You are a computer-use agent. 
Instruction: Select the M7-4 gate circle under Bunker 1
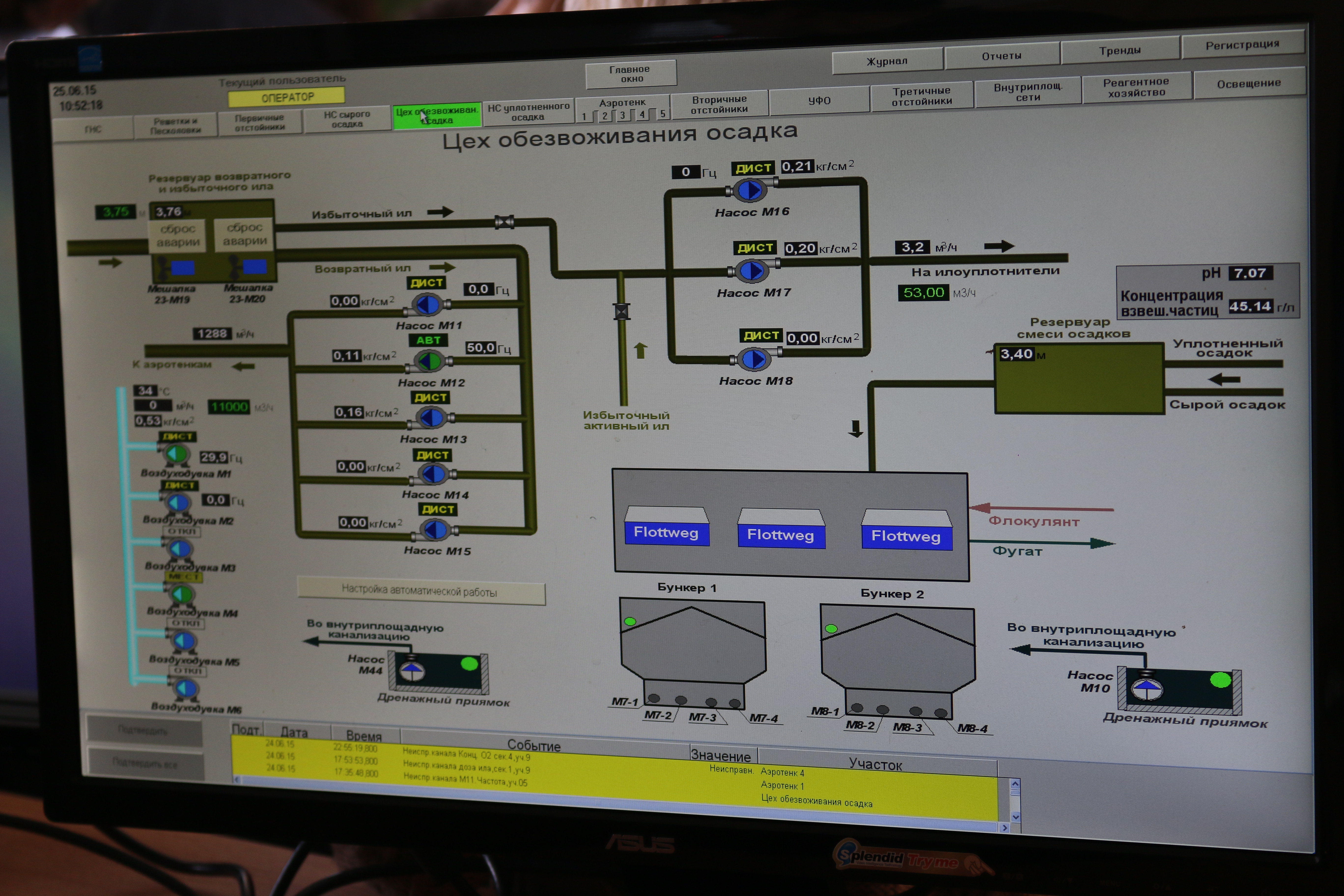tap(735, 703)
